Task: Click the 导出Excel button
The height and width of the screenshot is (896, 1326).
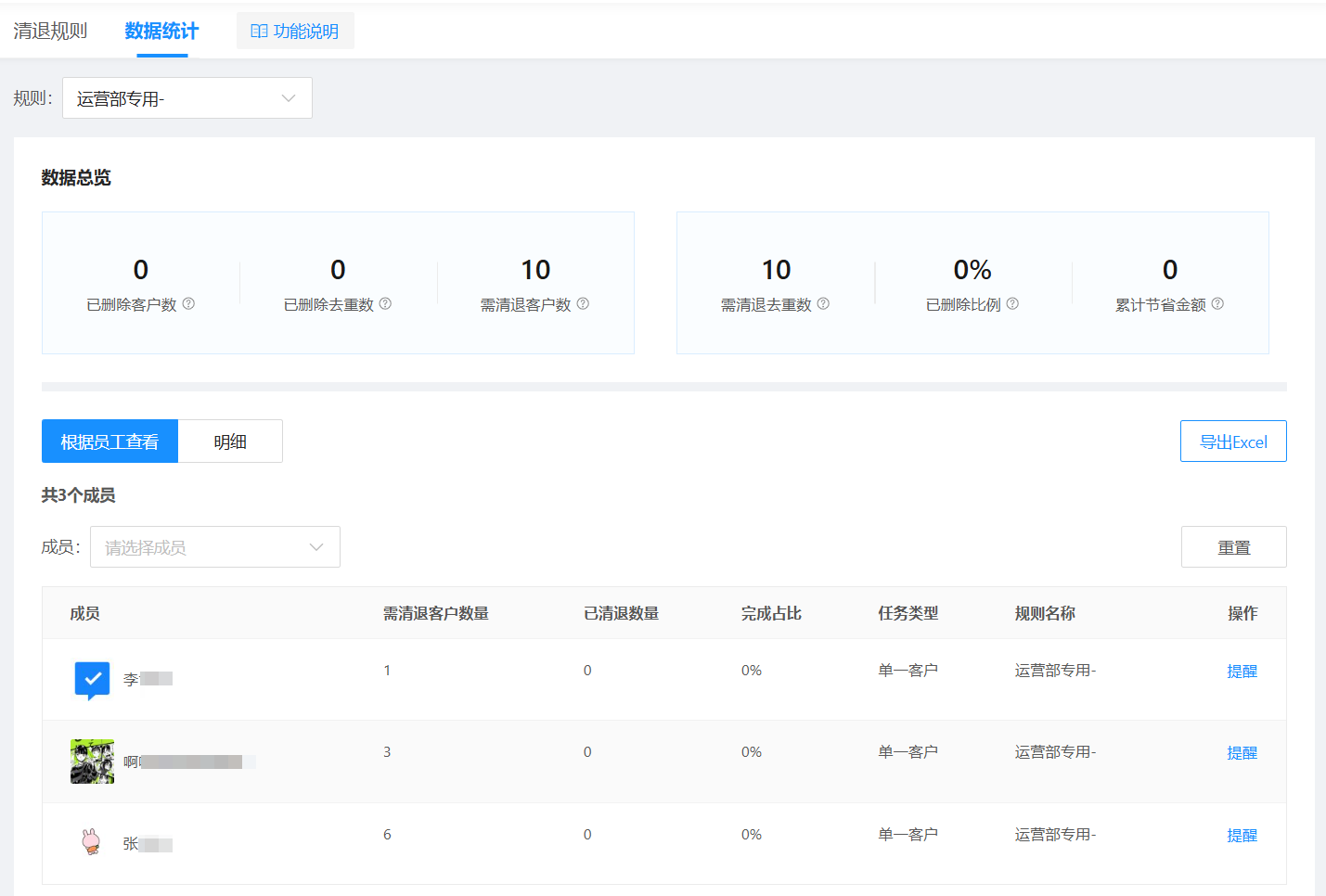Action: click(x=1233, y=442)
